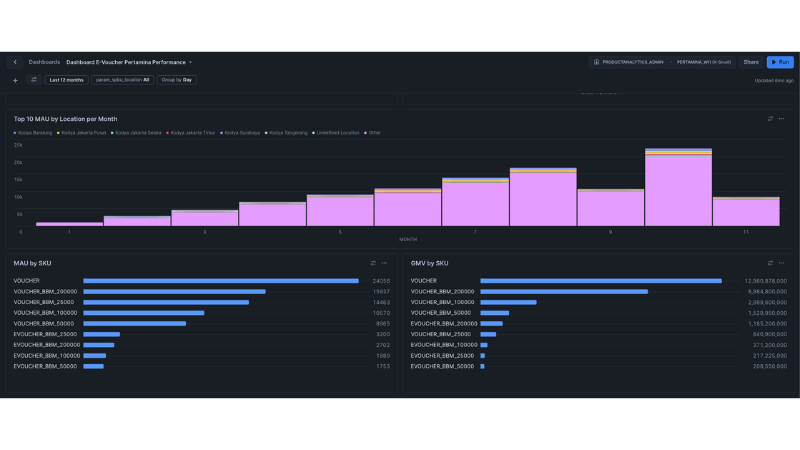
Task: Toggle Other legend series
Action: click(x=372, y=133)
